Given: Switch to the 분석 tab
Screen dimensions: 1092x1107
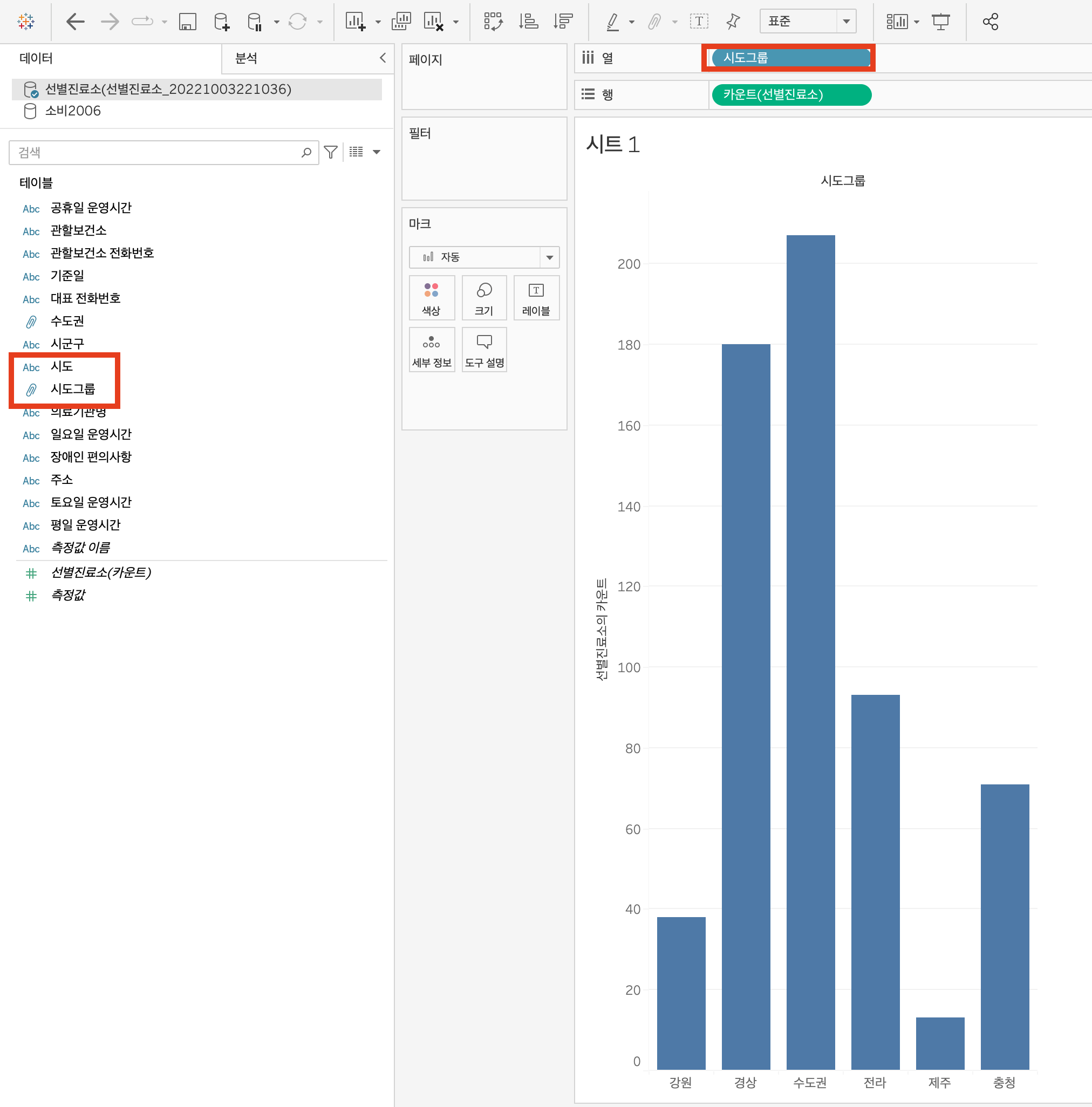Looking at the screenshot, I should point(247,58).
